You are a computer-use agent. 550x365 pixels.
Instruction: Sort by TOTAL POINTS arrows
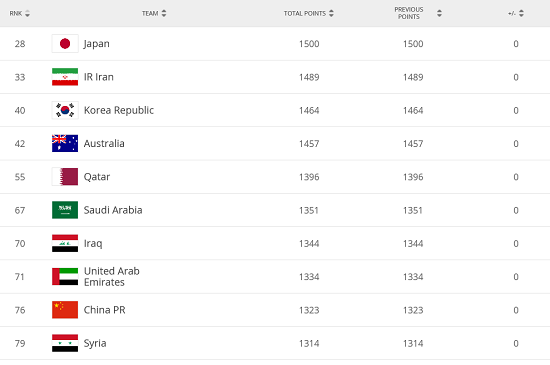point(331,13)
